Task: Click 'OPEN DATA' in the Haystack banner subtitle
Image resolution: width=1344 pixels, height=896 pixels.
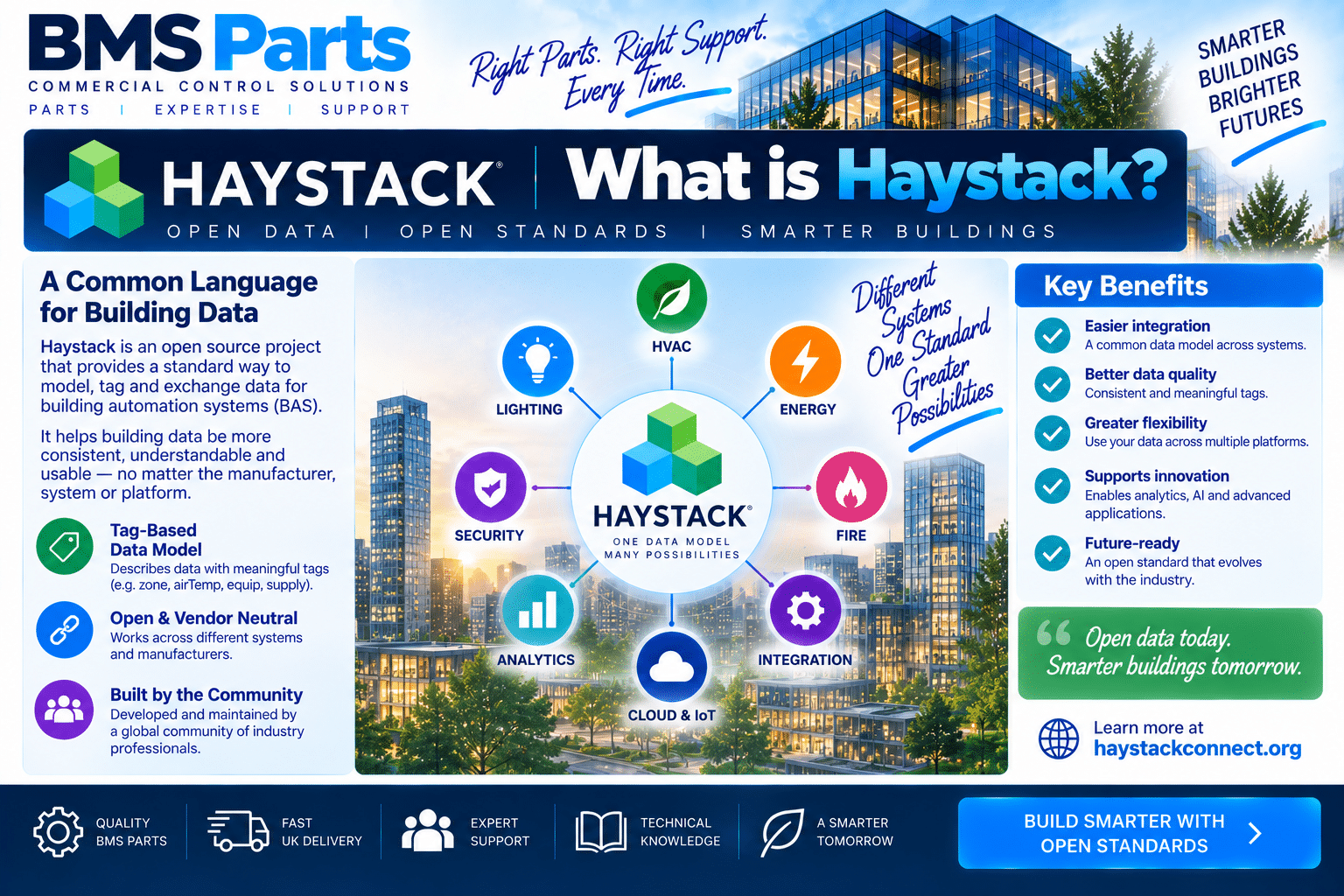Action: 252,231
